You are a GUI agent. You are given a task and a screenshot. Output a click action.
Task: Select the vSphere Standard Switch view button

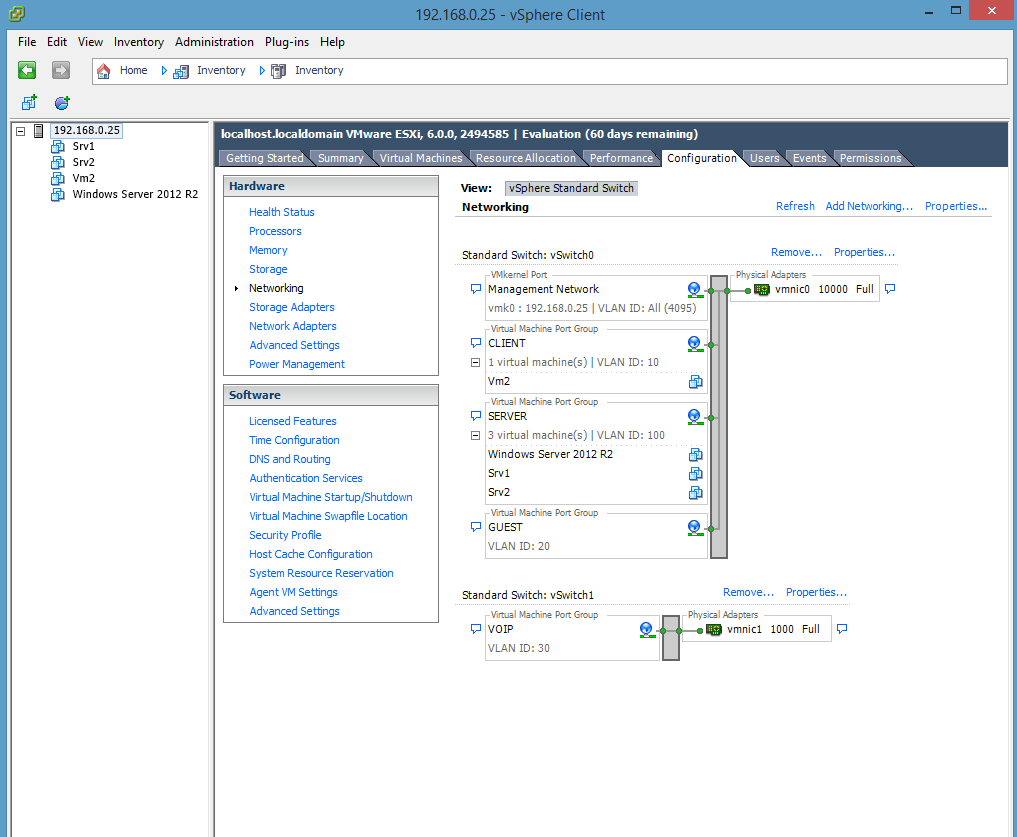click(571, 188)
